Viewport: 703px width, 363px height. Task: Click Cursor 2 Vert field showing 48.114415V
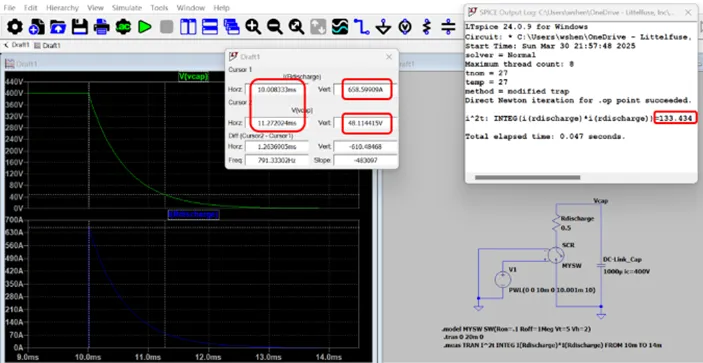[x=366, y=123]
